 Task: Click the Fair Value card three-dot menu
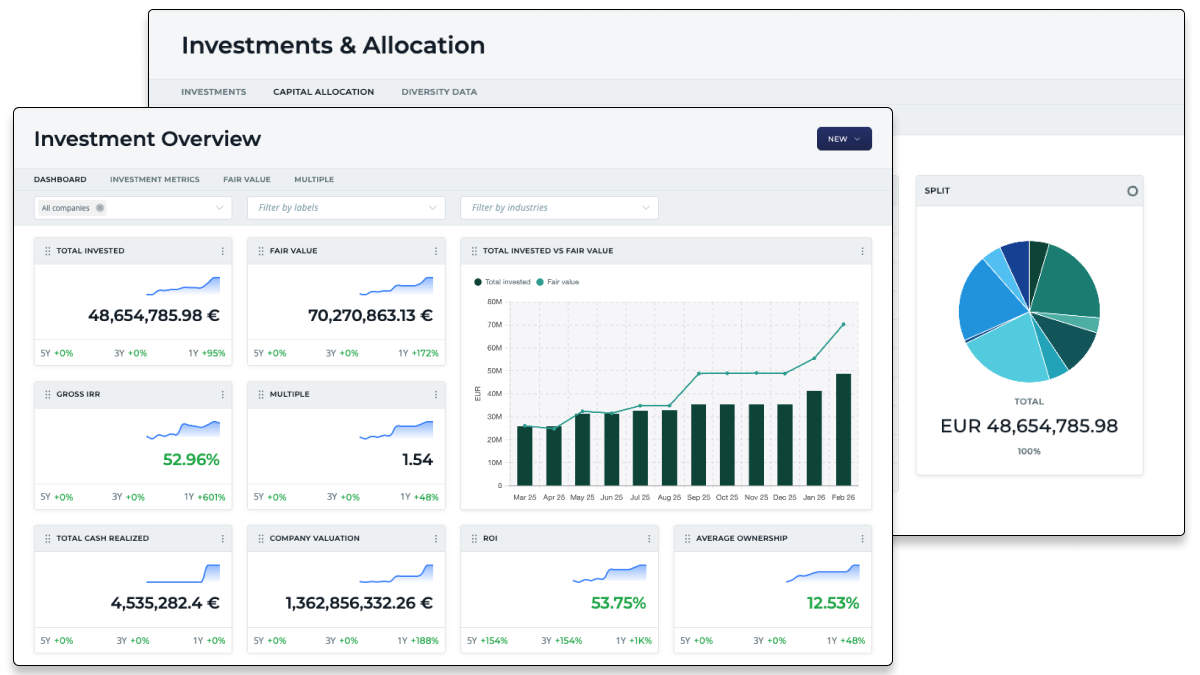tap(435, 251)
